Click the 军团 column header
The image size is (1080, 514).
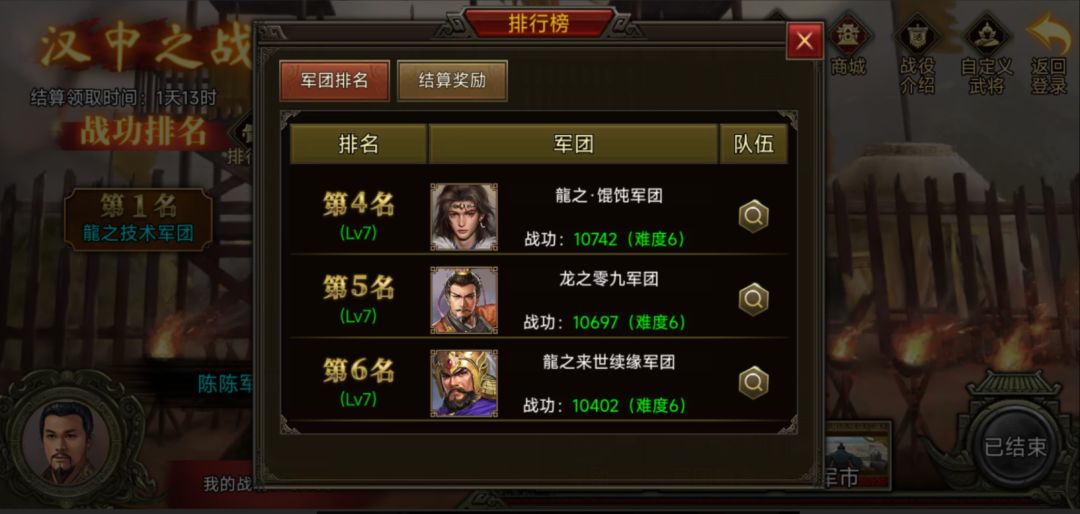[x=574, y=144]
